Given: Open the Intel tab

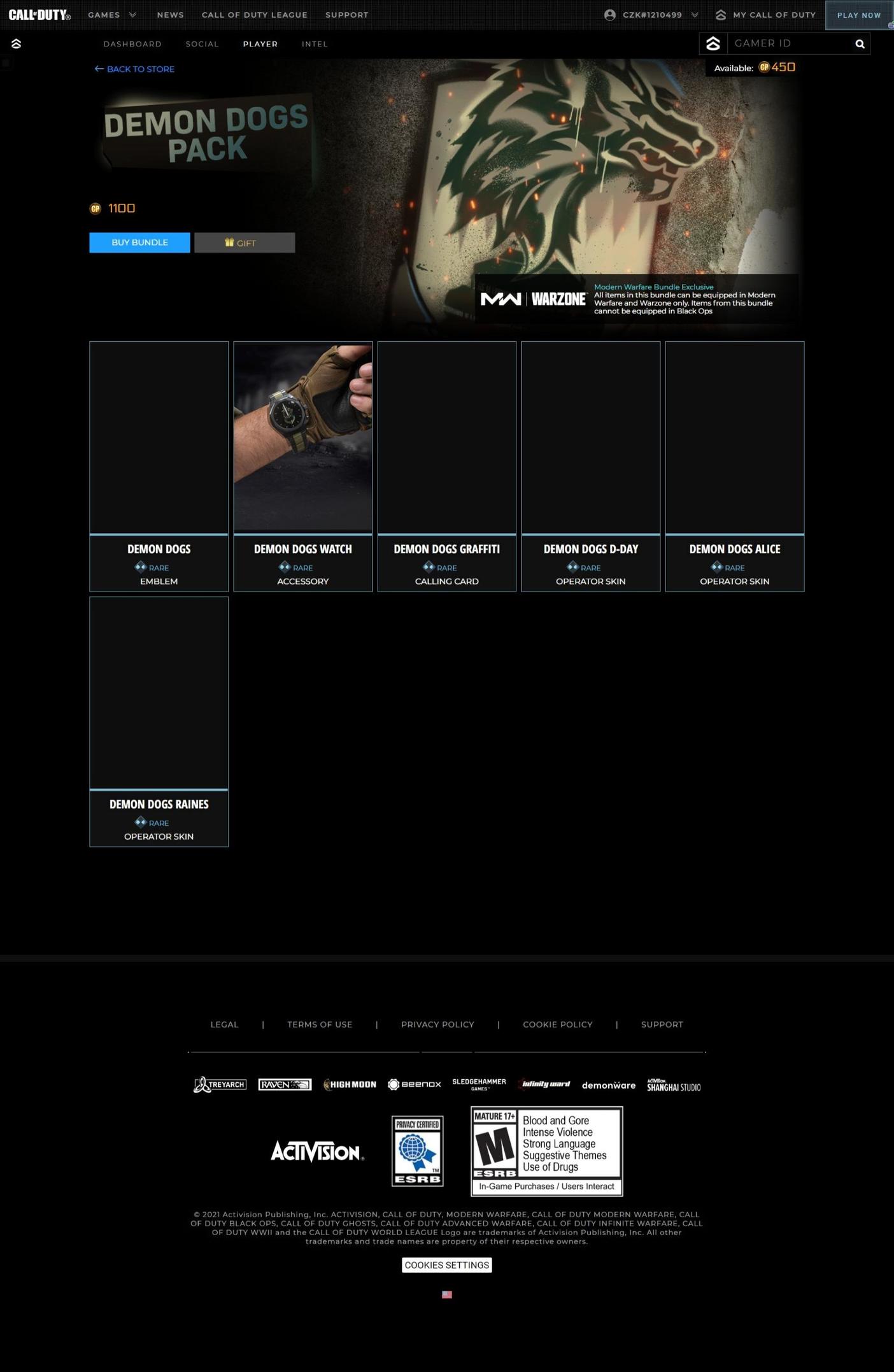Looking at the screenshot, I should (x=315, y=44).
